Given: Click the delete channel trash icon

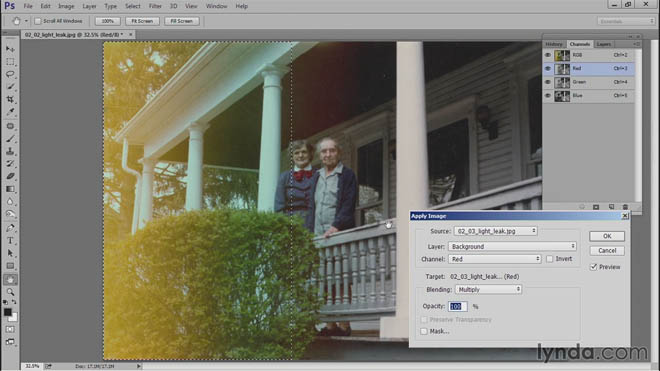Looking at the screenshot, I should pyautogui.click(x=625, y=207).
